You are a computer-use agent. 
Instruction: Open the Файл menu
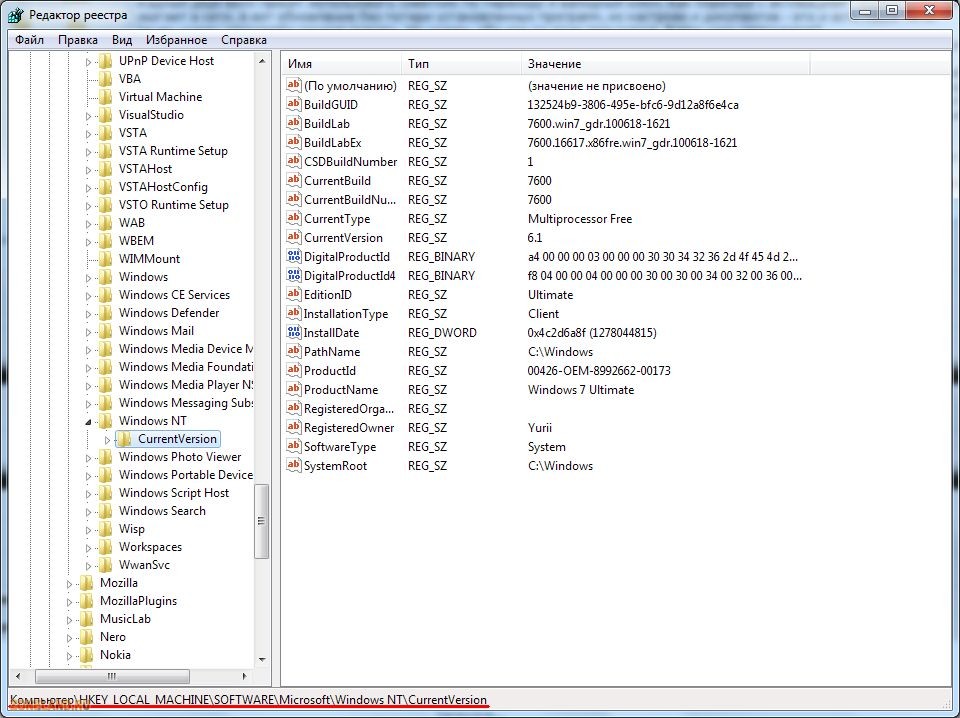[29, 40]
